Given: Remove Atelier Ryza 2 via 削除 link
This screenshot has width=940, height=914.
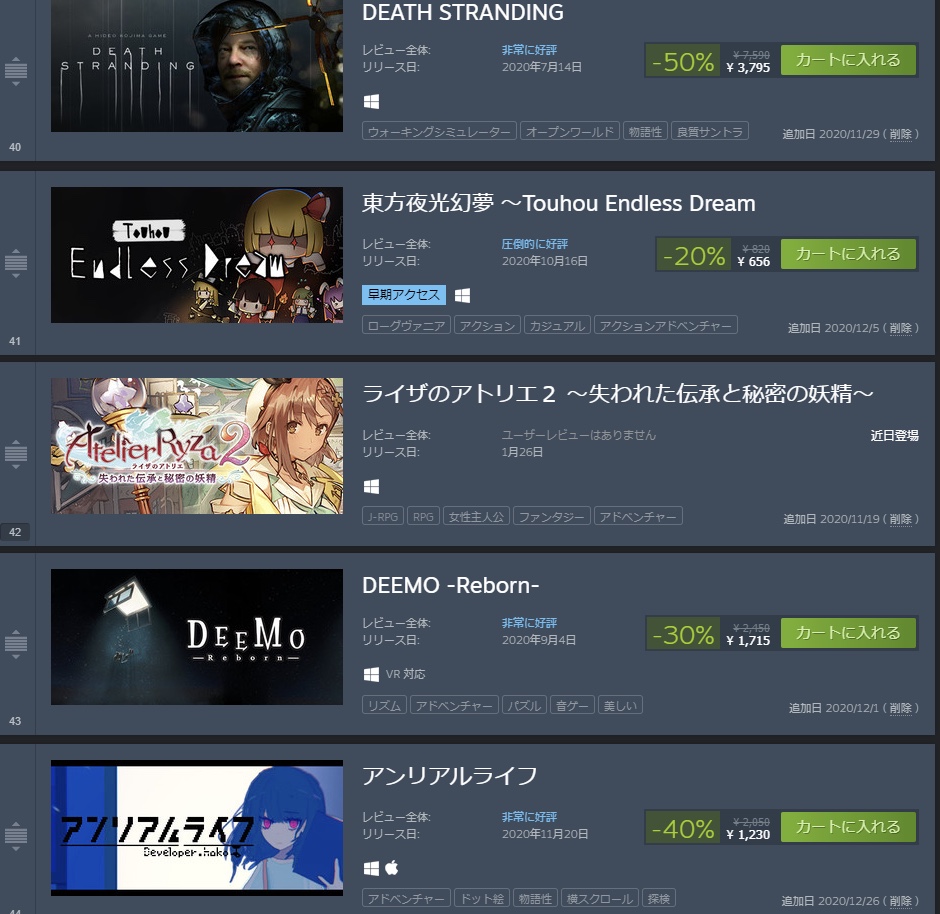Looking at the screenshot, I should (x=900, y=519).
